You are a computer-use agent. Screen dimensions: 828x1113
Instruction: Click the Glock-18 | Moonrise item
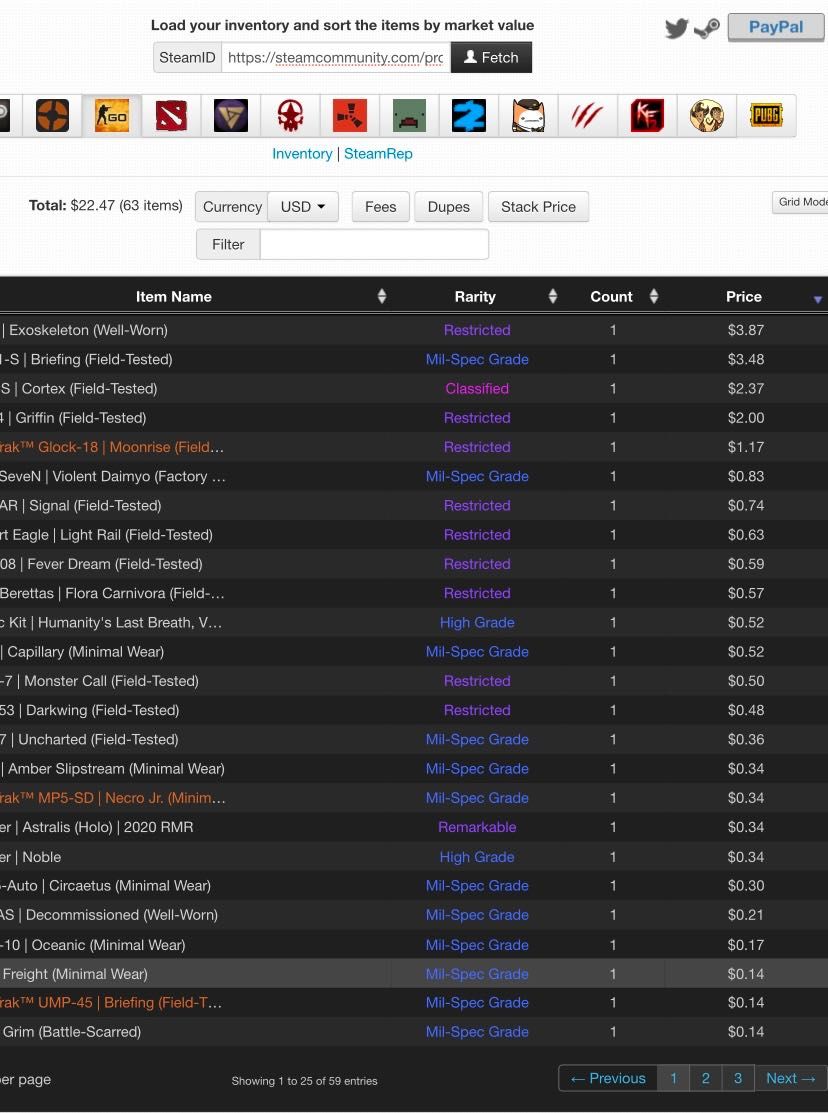coord(111,447)
